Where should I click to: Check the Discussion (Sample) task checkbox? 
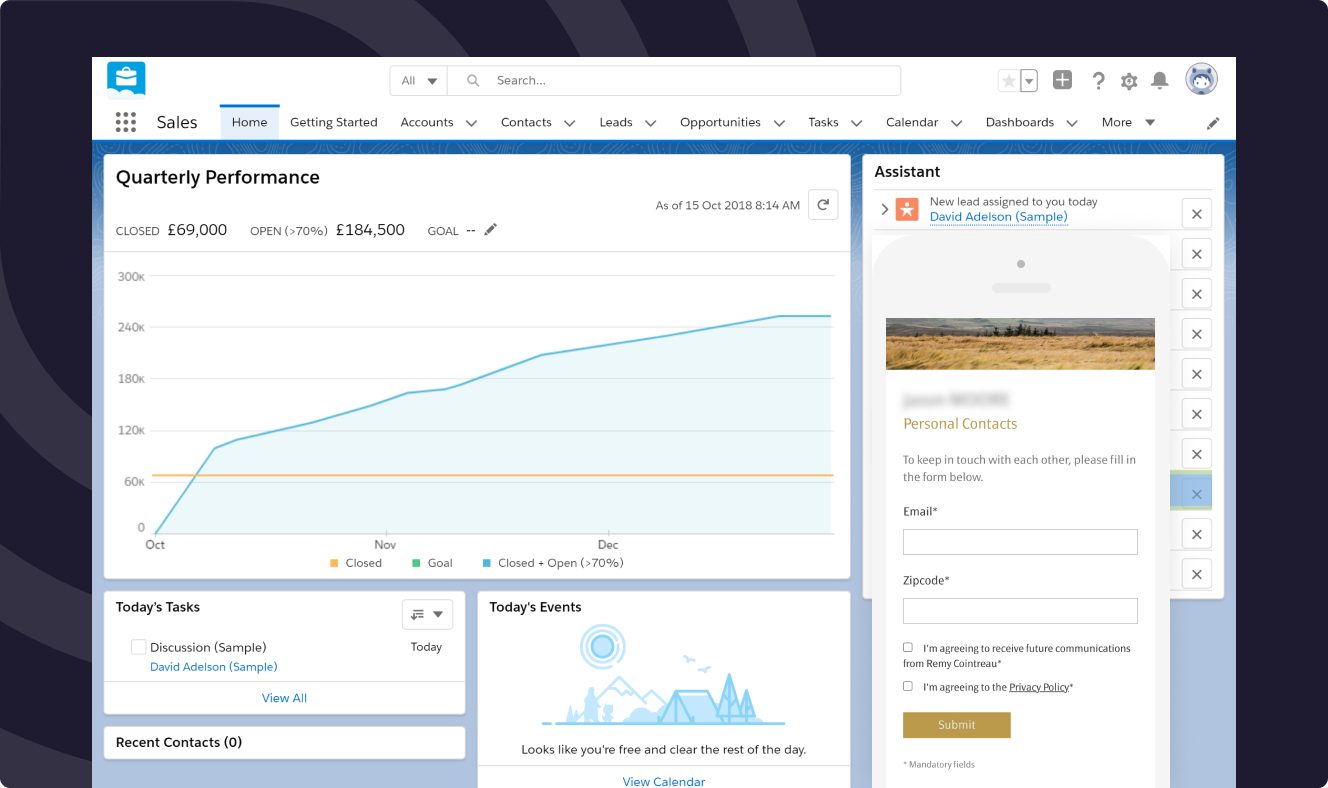pyautogui.click(x=139, y=647)
